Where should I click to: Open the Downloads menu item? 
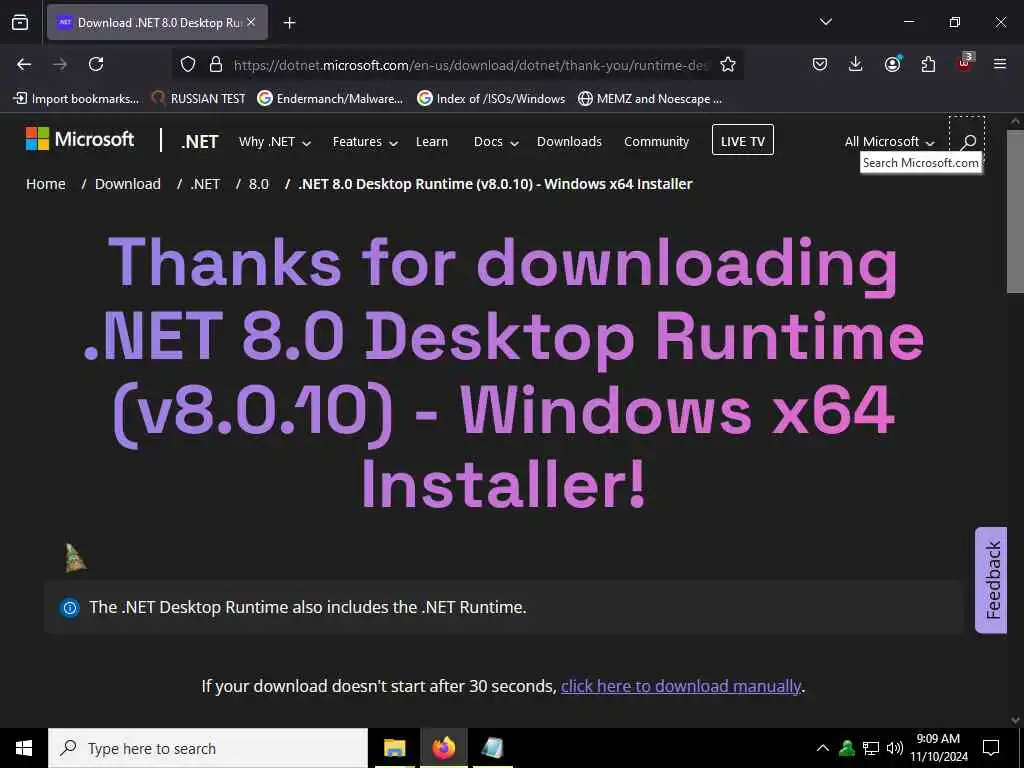(569, 142)
